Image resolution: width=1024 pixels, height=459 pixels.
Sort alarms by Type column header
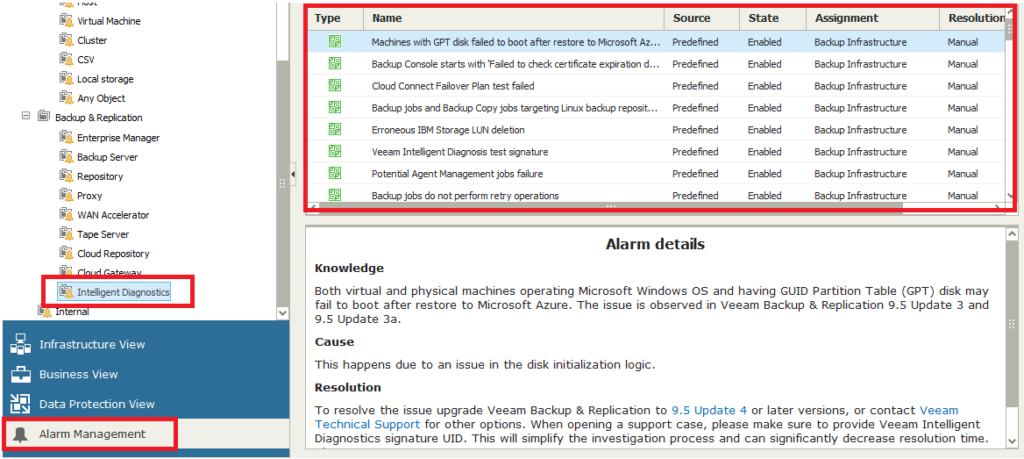click(x=336, y=18)
